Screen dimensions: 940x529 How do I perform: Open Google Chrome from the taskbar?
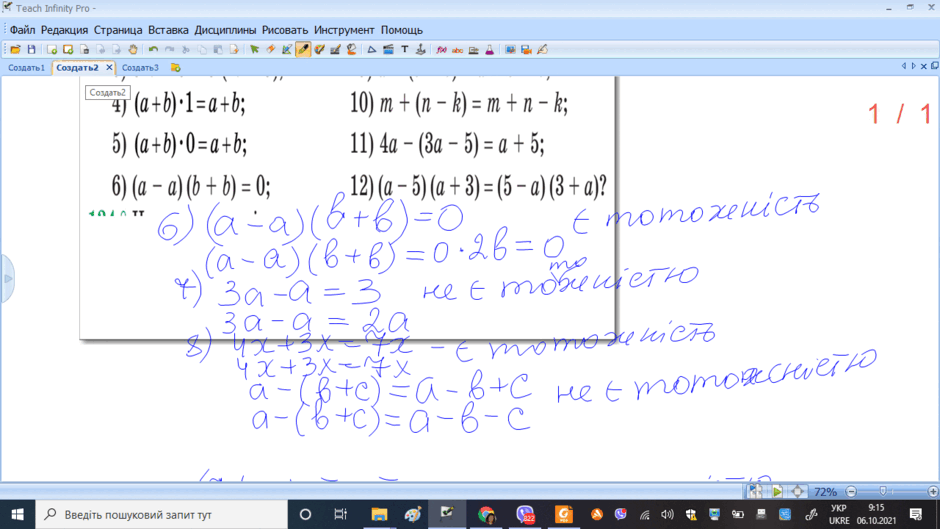487,515
